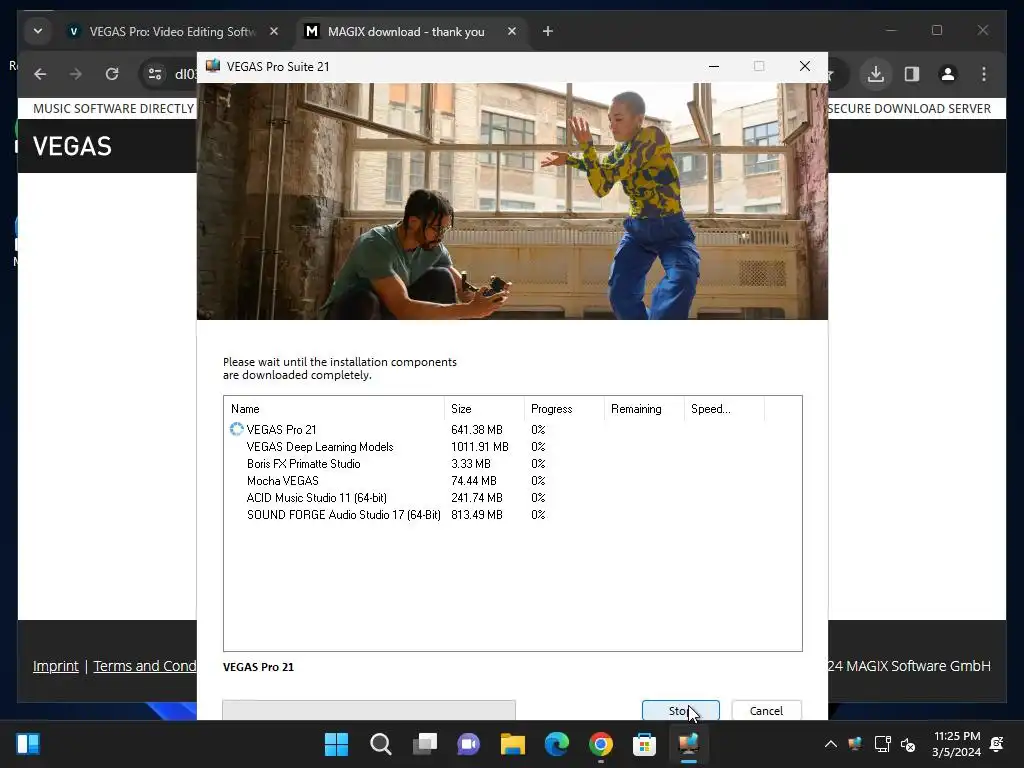Viewport: 1024px width, 768px height.
Task: Open the Widgets panel on the taskbar
Action: 27,744
